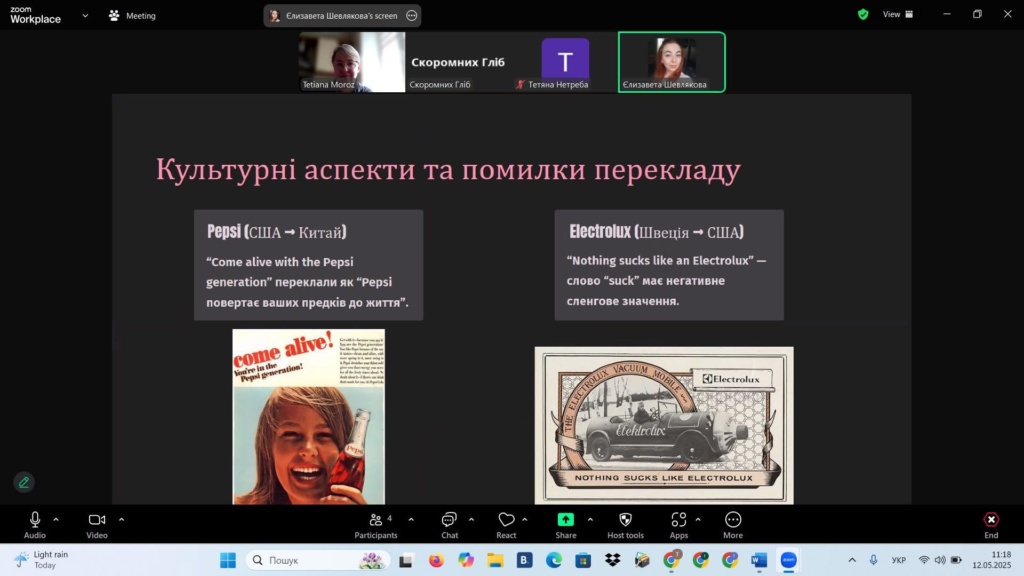This screenshot has height=576, width=1024.
Task: Click Єлизавета Шевлякова's screen label
Action: coord(342,16)
